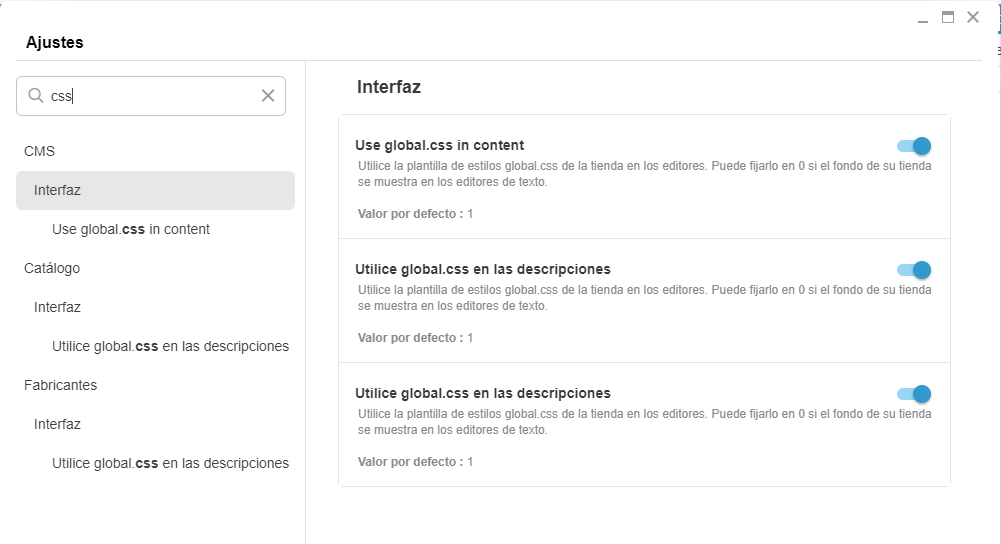Select Use global.css in content result
Viewport: 1001px width, 544px height.
point(131,229)
